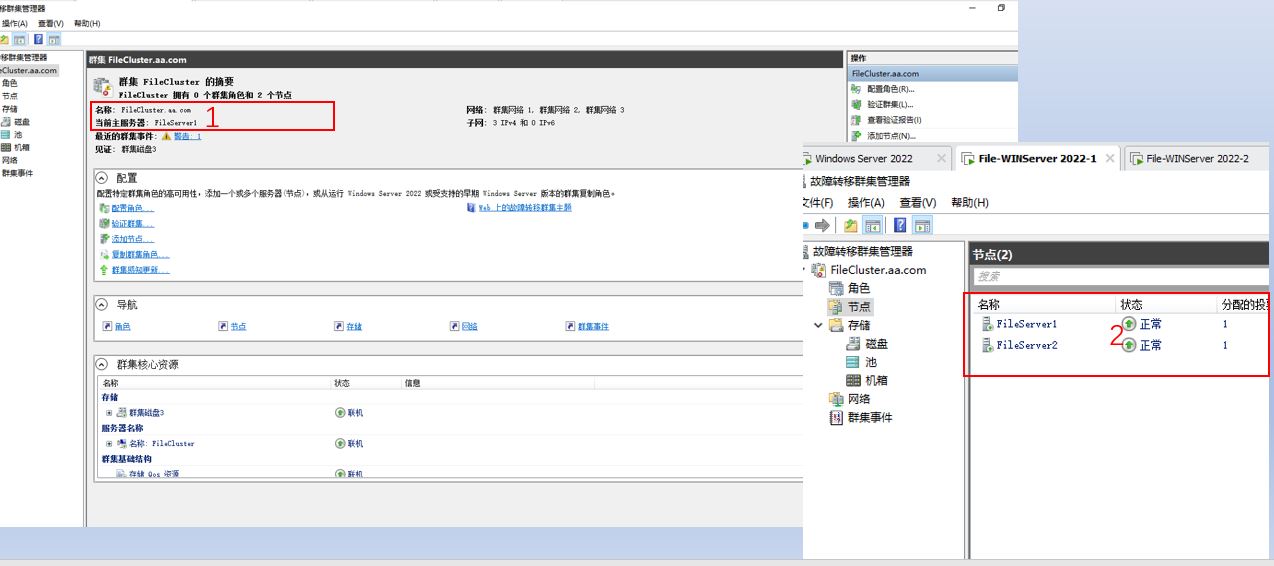1274x566 pixels.
Task: Open the 帮助(H) menu in the front window
Action: pyautogui.click(x=970, y=203)
